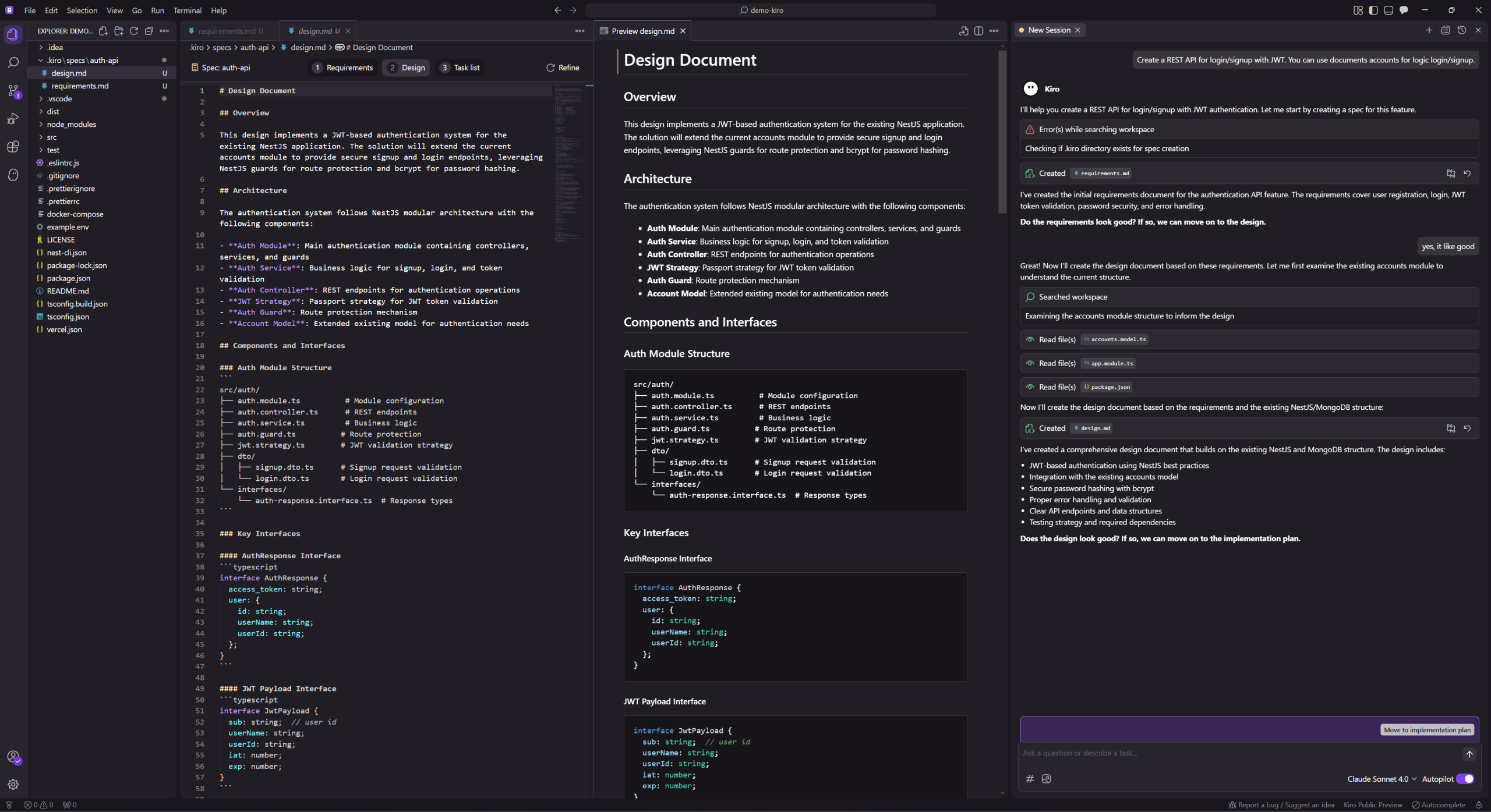Open Source Control view with 3 changes
1491x812 pixels.
[x=13, y=91]
